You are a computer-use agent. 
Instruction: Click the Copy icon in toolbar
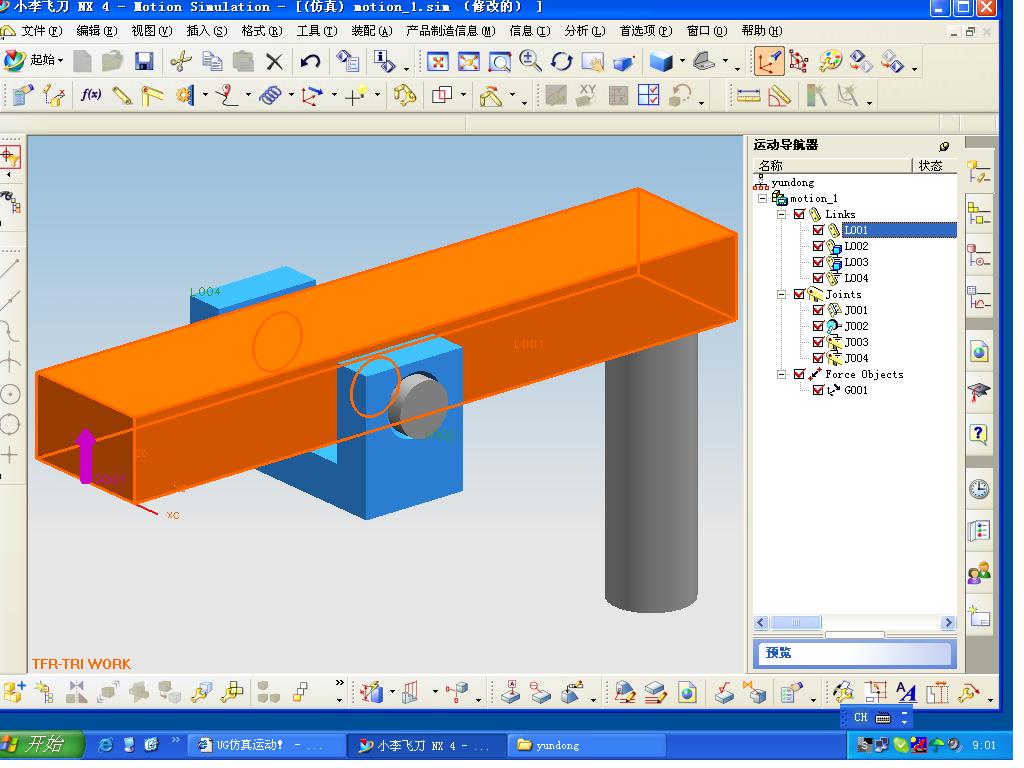coord(212,61)
